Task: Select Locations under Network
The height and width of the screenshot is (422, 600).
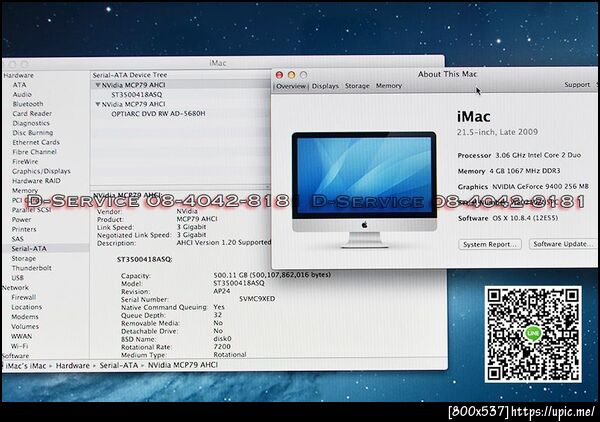Action: [x=26, y=307]
